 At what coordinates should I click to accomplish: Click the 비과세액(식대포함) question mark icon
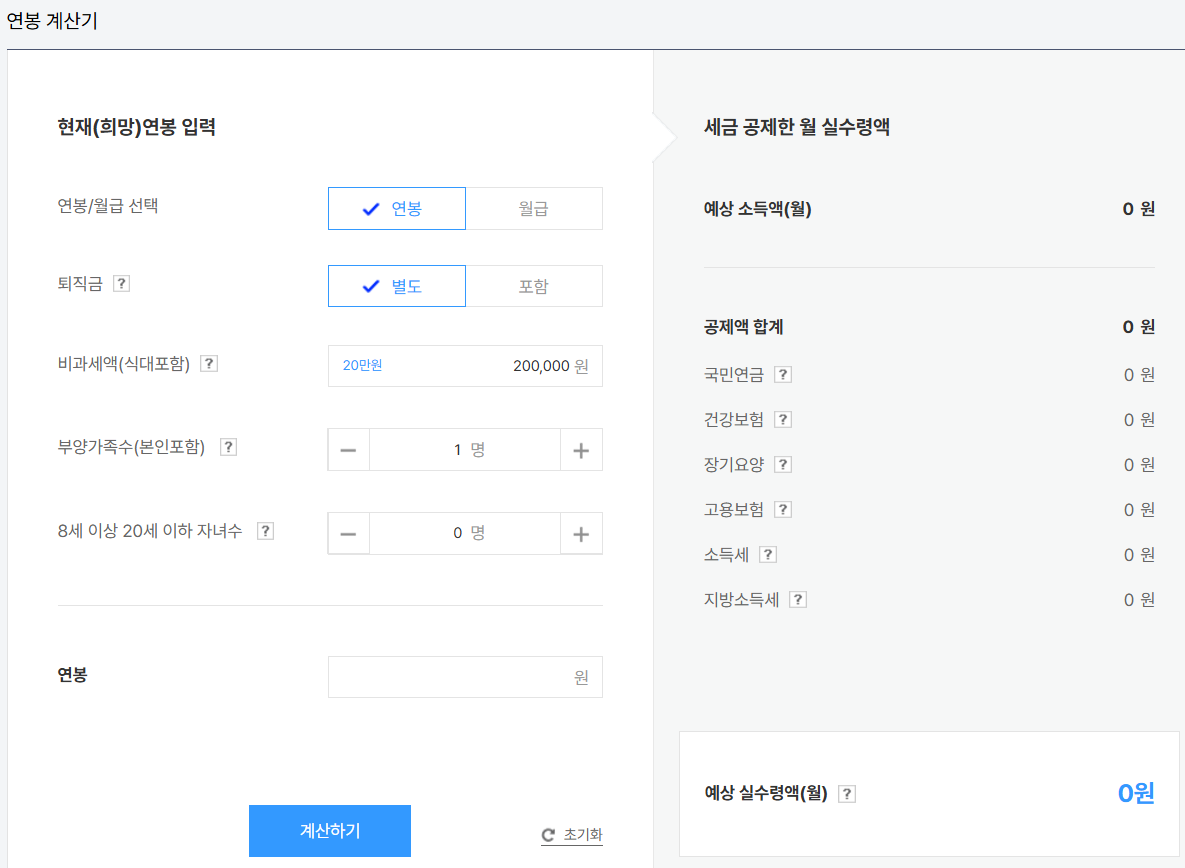[208, 363]
